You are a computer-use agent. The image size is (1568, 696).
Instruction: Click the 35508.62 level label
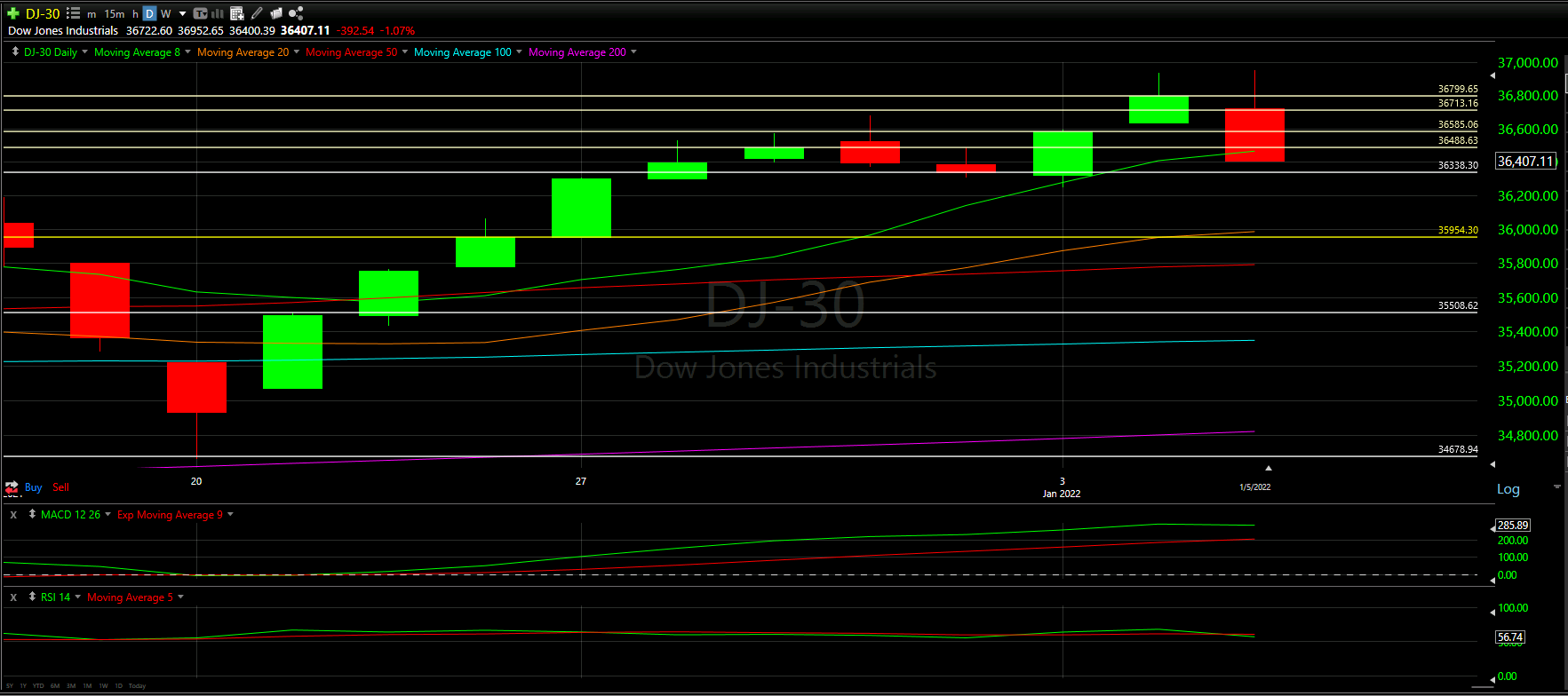(x=1458, y=305)
